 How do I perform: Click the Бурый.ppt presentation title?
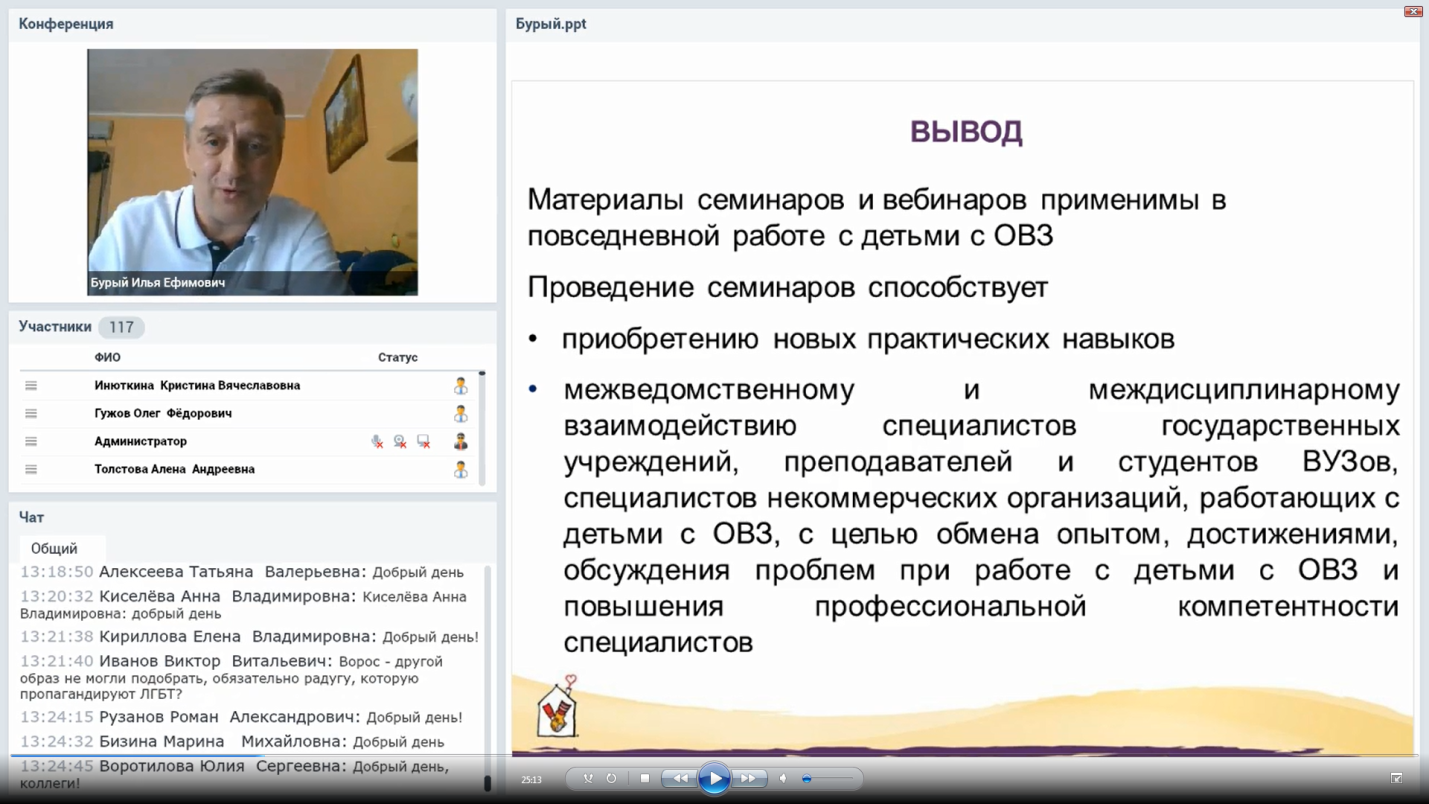point(551,24)
